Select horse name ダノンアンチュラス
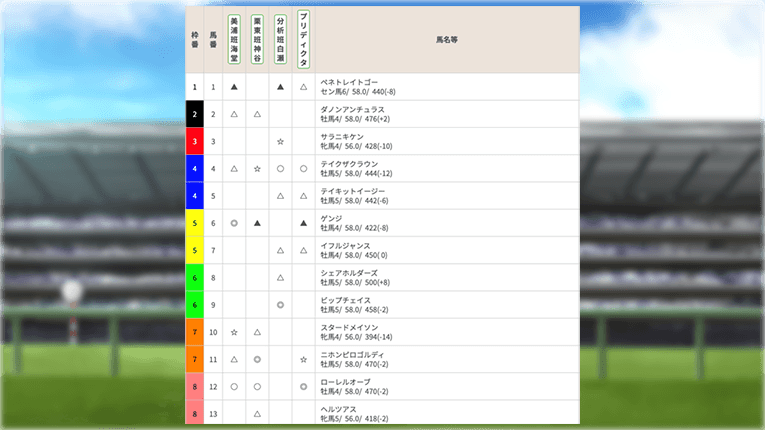 353,109
